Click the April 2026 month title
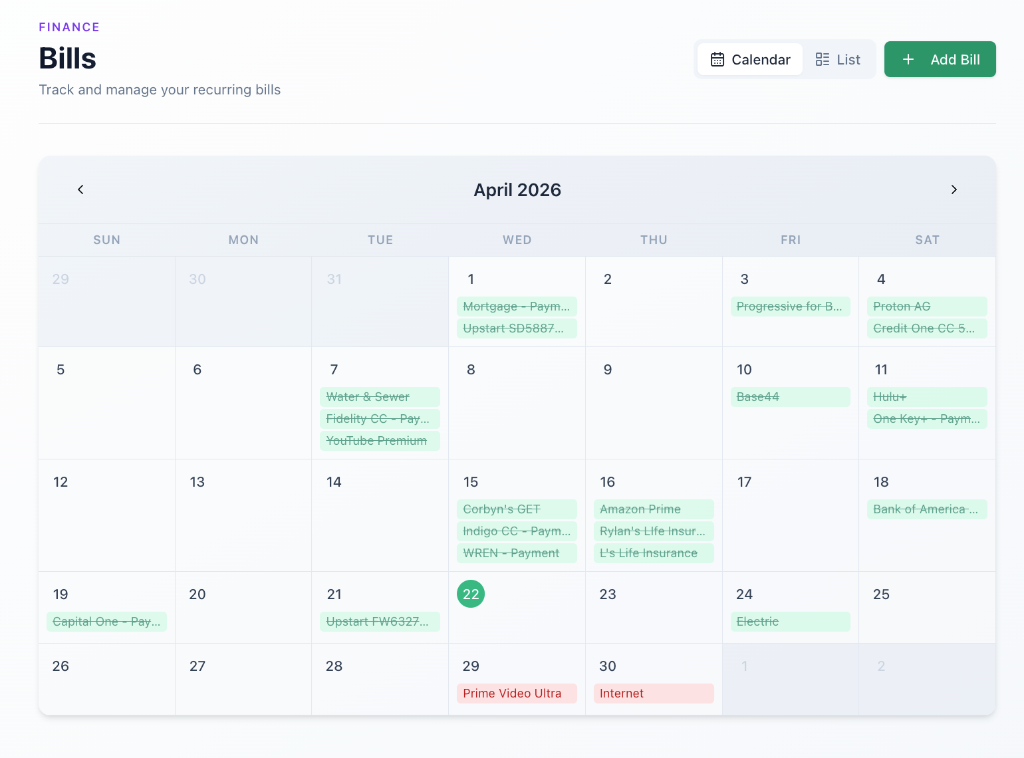The width and height of the screenshot is (1024, 758). tap(517, 189)
